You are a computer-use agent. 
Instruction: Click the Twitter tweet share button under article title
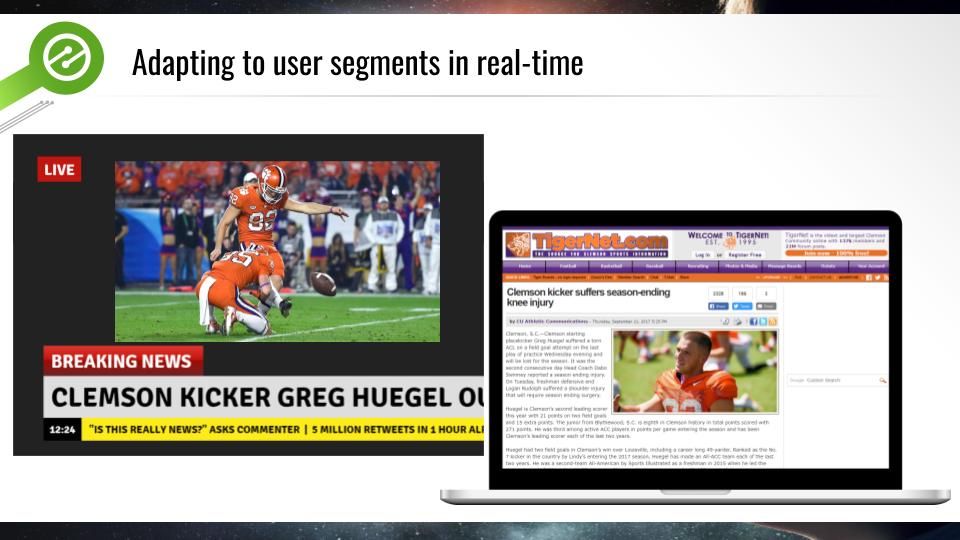tap(742, 306)
